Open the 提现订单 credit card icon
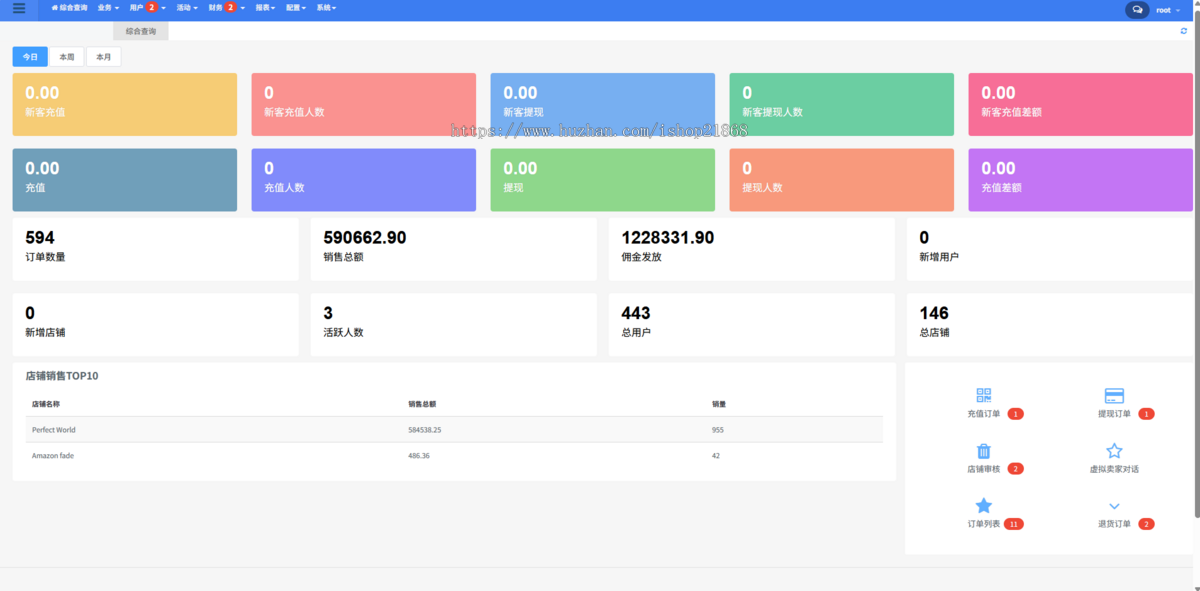The height and width of the screenshot is (591, 1200). pos(1114,396)
